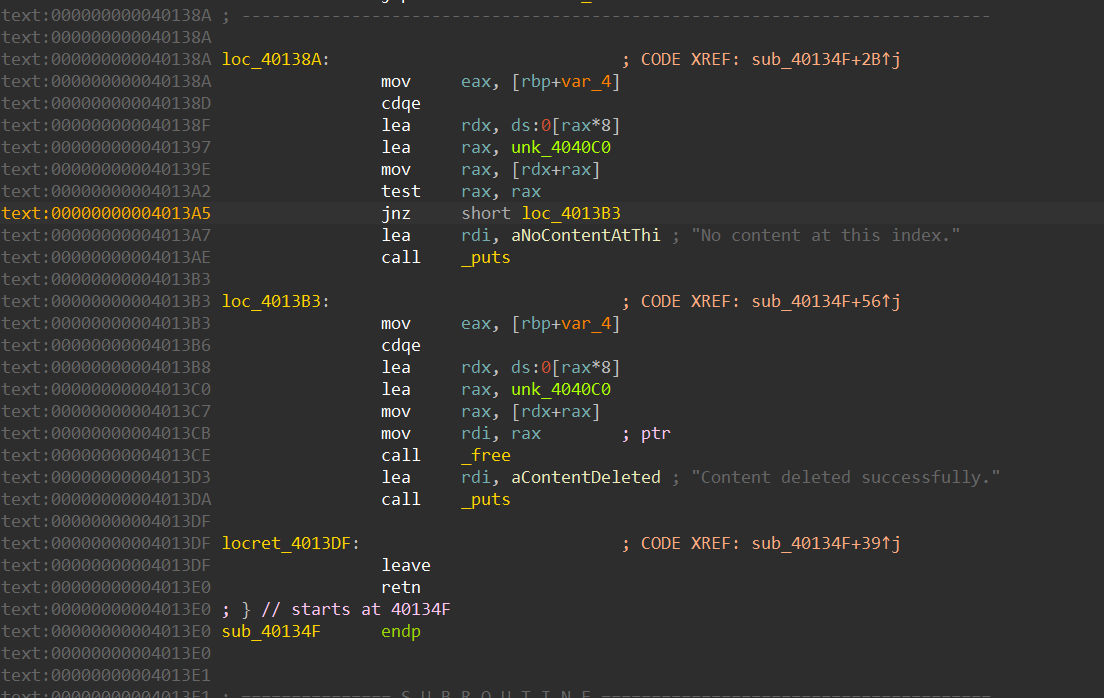This screenshot has width=1104, height=698.
Task: Follow the sub_40134F+39 cross-reference
Action: point(825,544)
